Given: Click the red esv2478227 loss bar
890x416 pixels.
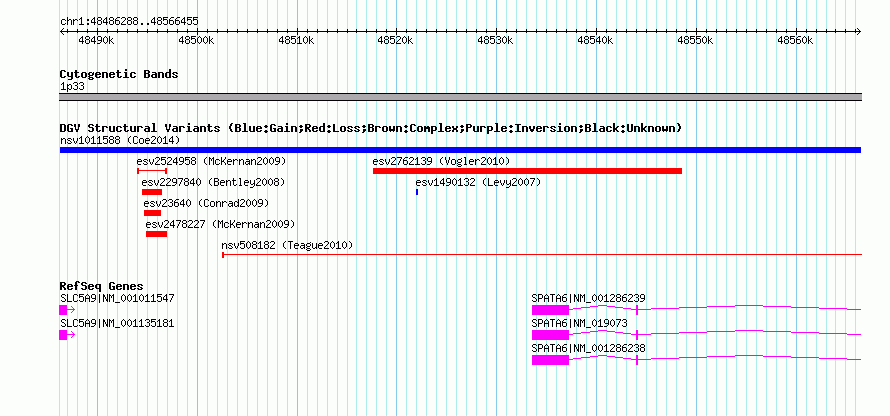Looking at the screenshot, I should [x=157, y=234].
